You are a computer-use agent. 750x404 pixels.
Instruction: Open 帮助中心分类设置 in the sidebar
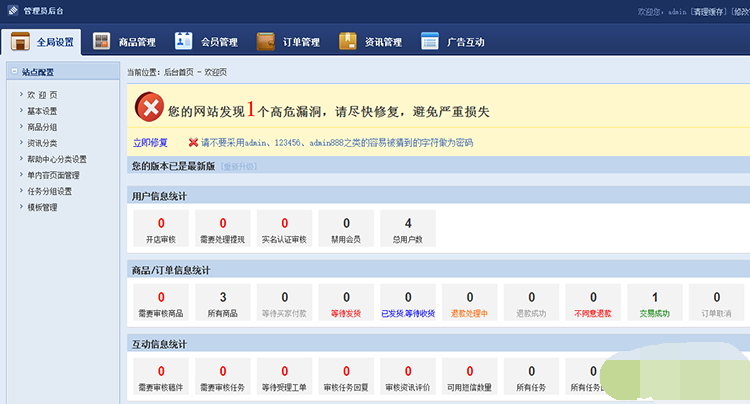(57, 159)
